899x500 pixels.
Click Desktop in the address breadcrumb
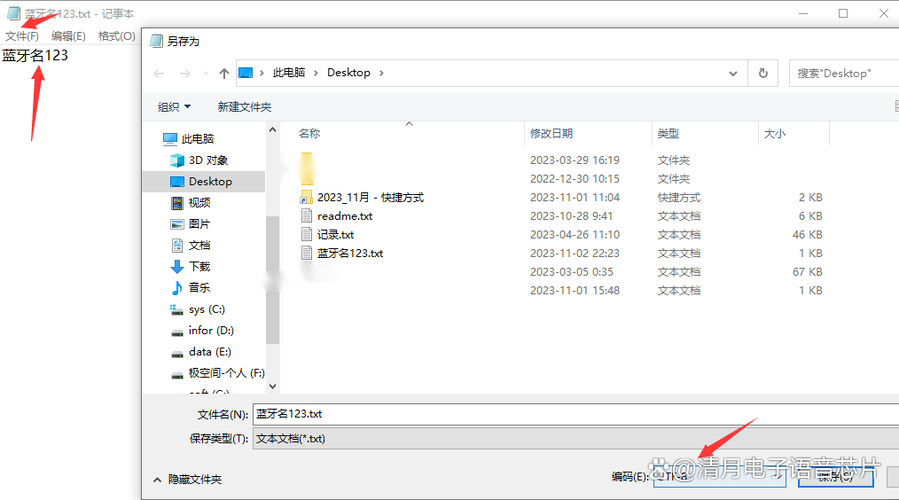pyautogui.click(x=349, y=73)
